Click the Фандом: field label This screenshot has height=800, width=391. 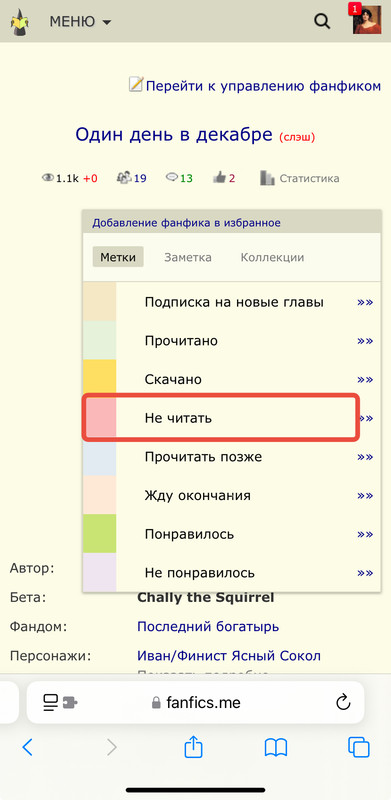pos(38,627)
